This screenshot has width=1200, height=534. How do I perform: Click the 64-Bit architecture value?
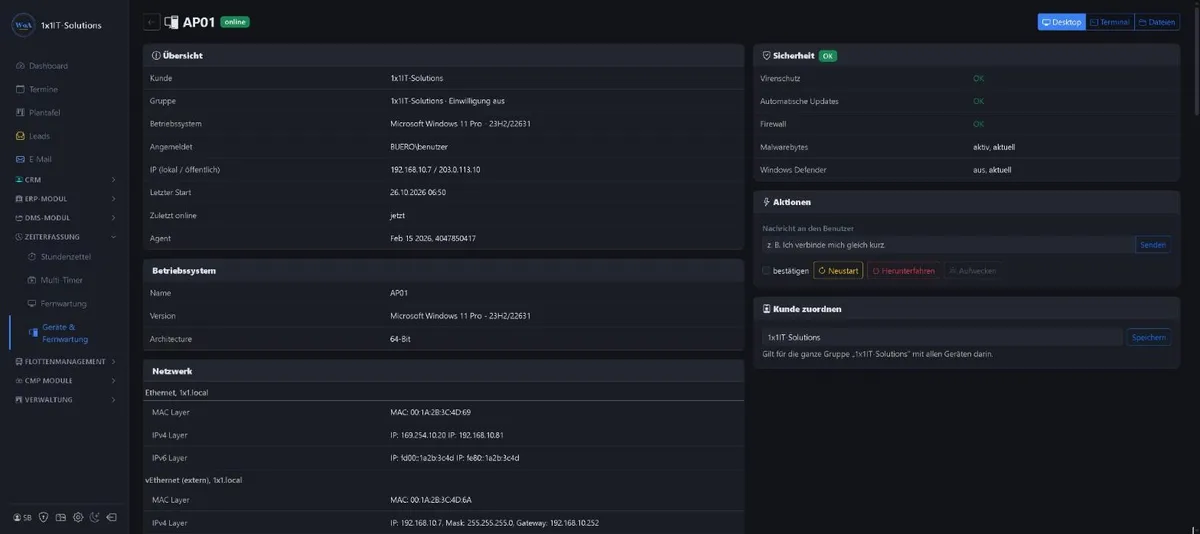[x=400, y=339]
